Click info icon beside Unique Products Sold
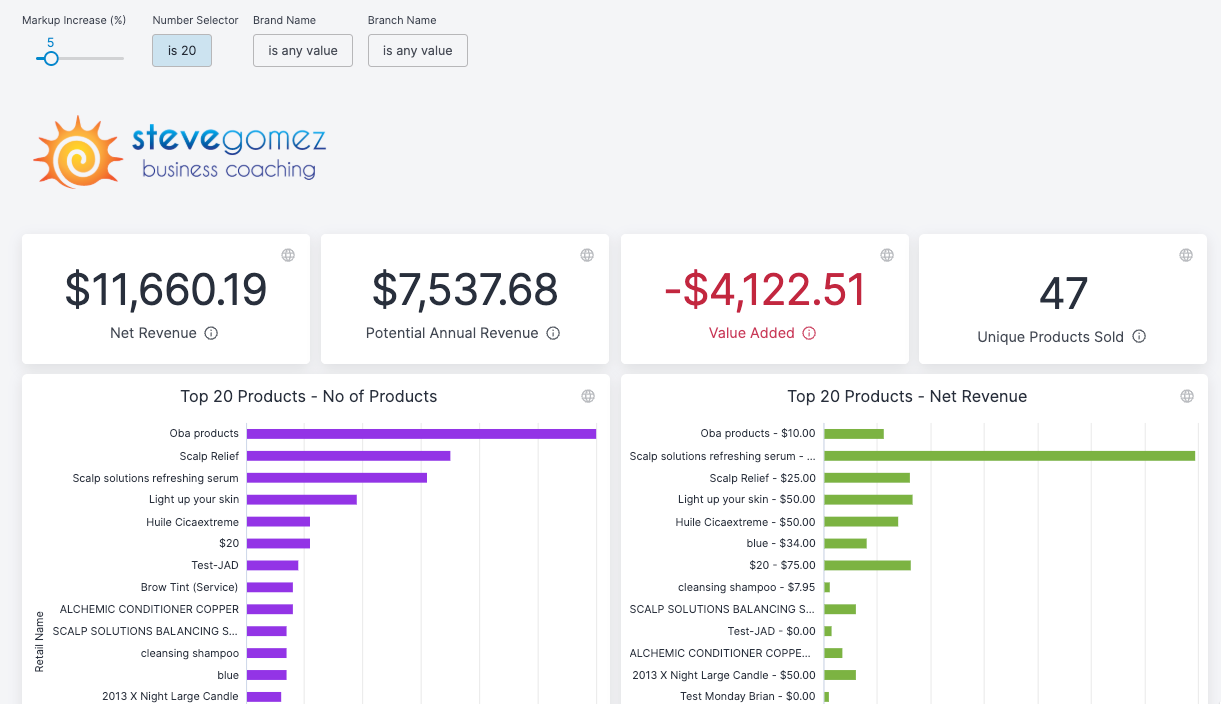This screenshot has height=704, width=1221. click(x=1139, y=337)
